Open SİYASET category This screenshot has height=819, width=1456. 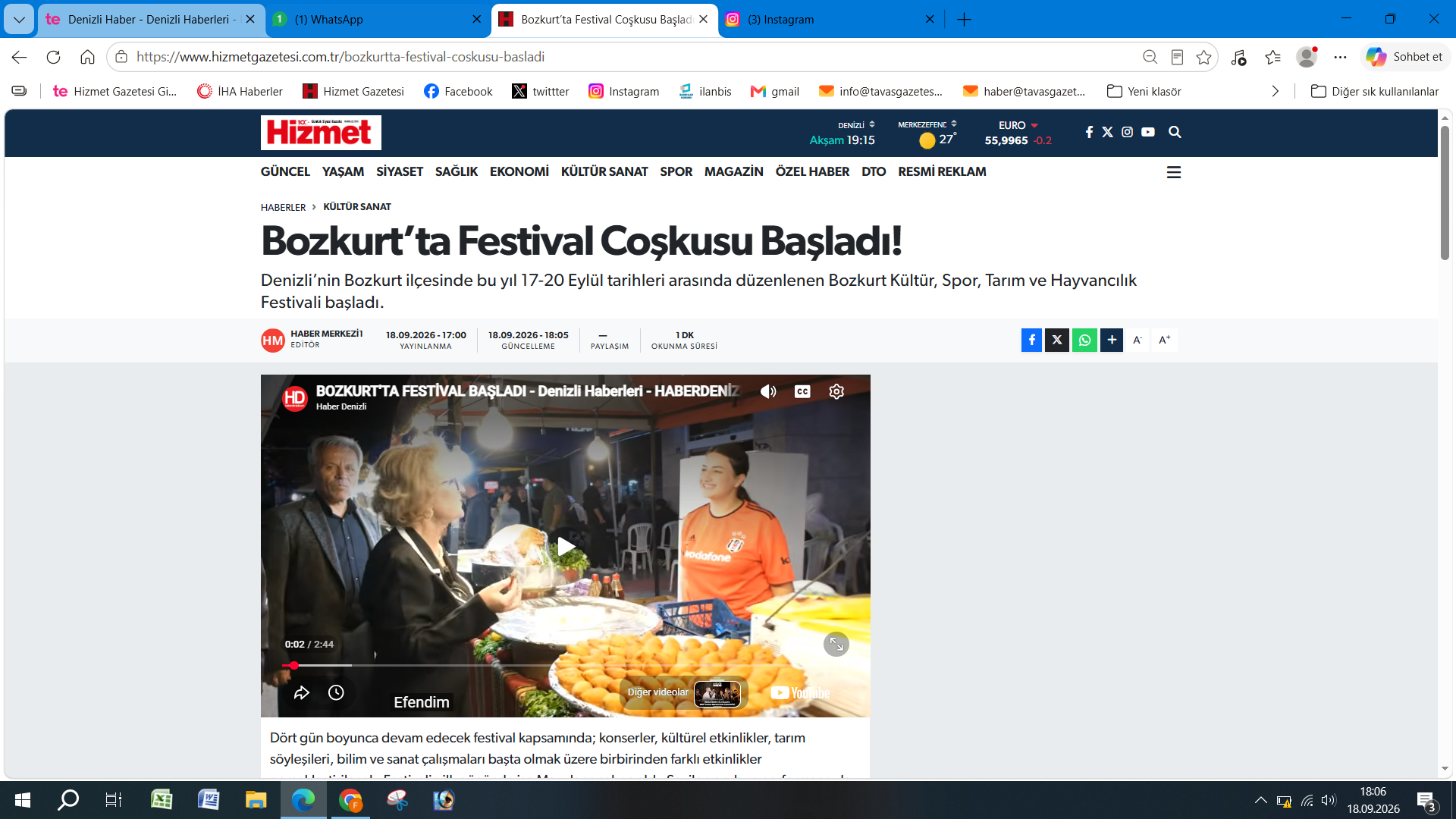(x=400, y=171)
